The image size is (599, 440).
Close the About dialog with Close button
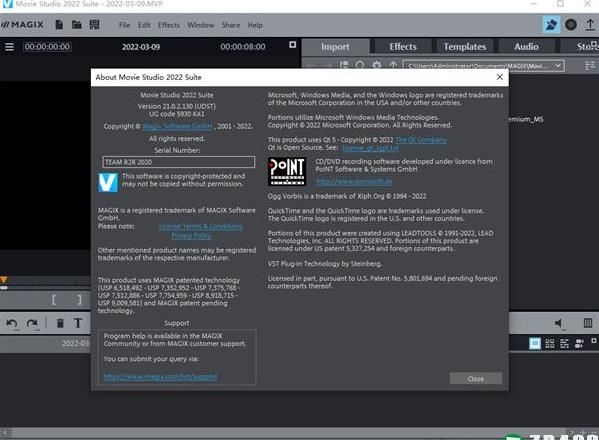coord(476,379)
